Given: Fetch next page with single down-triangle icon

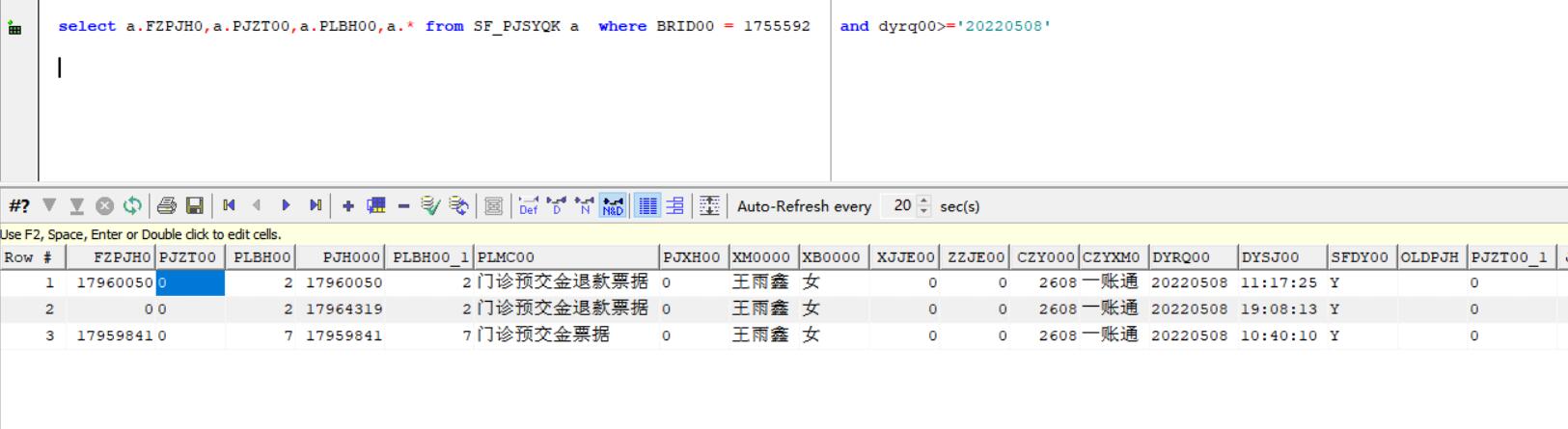Looking at the screenshot, I should [x=49, y=206].
